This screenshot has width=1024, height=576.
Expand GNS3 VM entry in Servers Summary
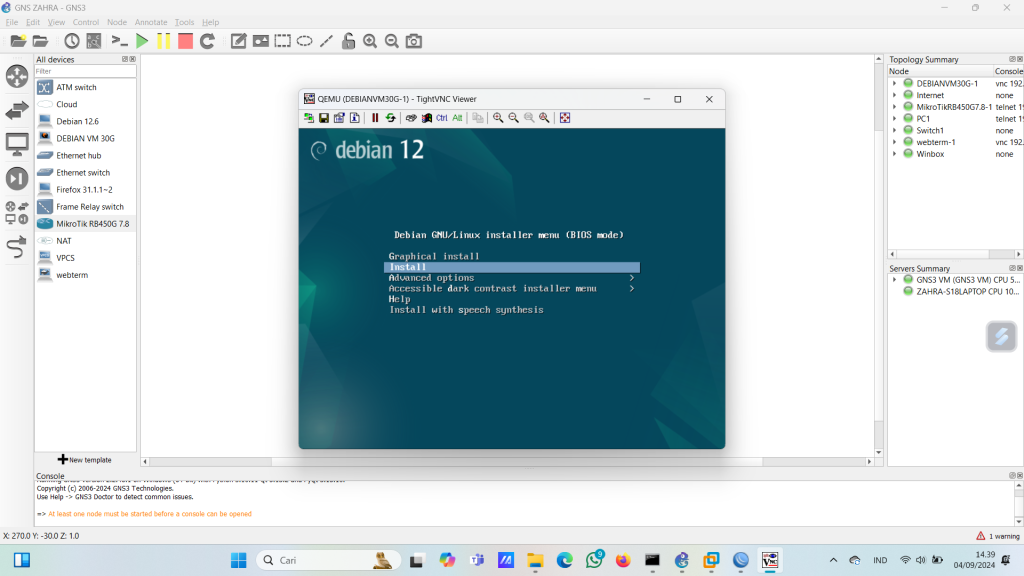click(895, 280)
